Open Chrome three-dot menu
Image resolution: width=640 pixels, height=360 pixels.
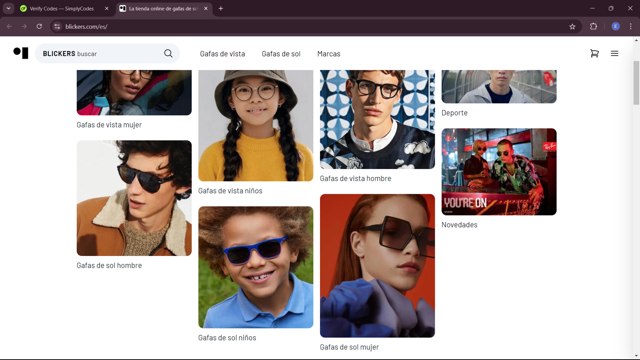point(631,27)
